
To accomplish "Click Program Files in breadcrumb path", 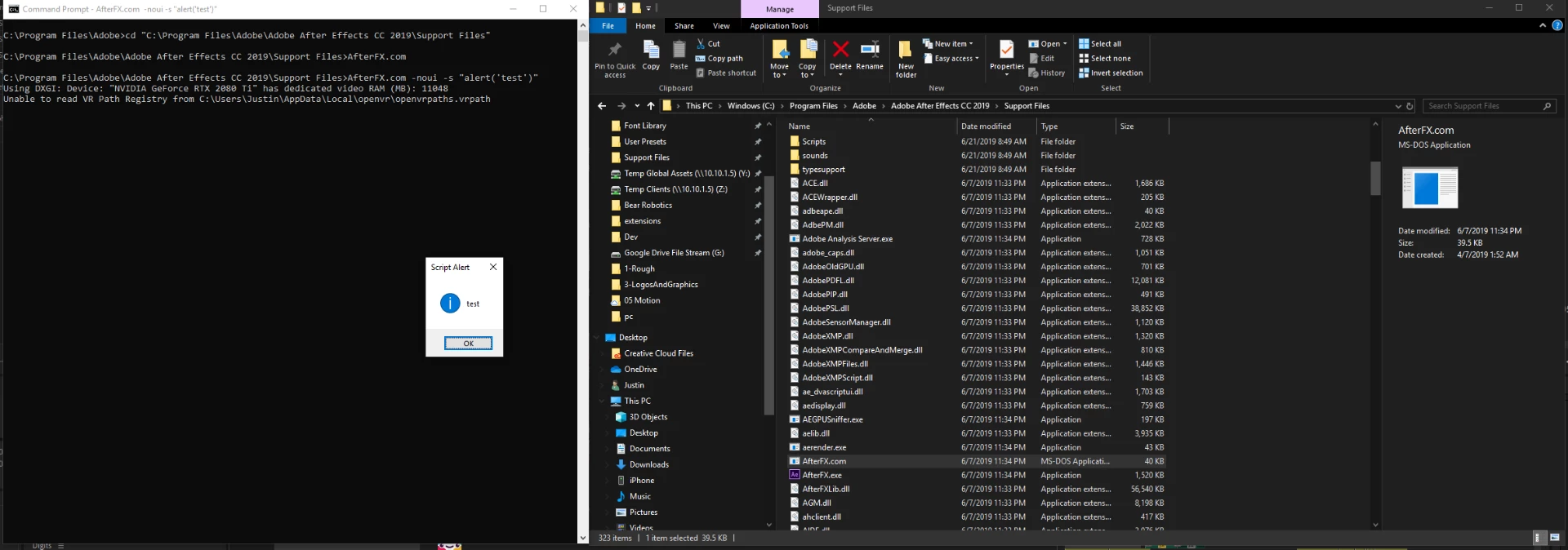I will click(813, 106).
